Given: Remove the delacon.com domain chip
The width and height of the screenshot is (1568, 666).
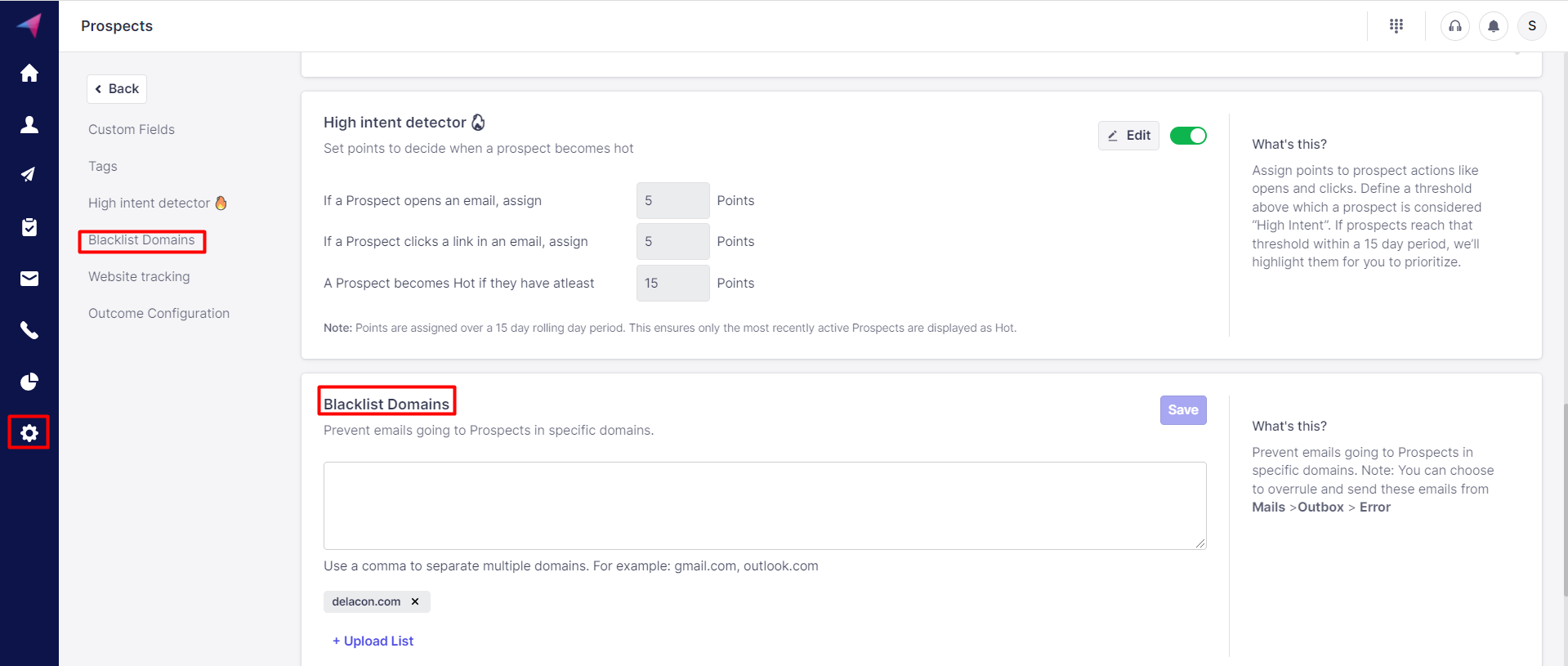Looking at the screenshot, I should pos(415,601).
